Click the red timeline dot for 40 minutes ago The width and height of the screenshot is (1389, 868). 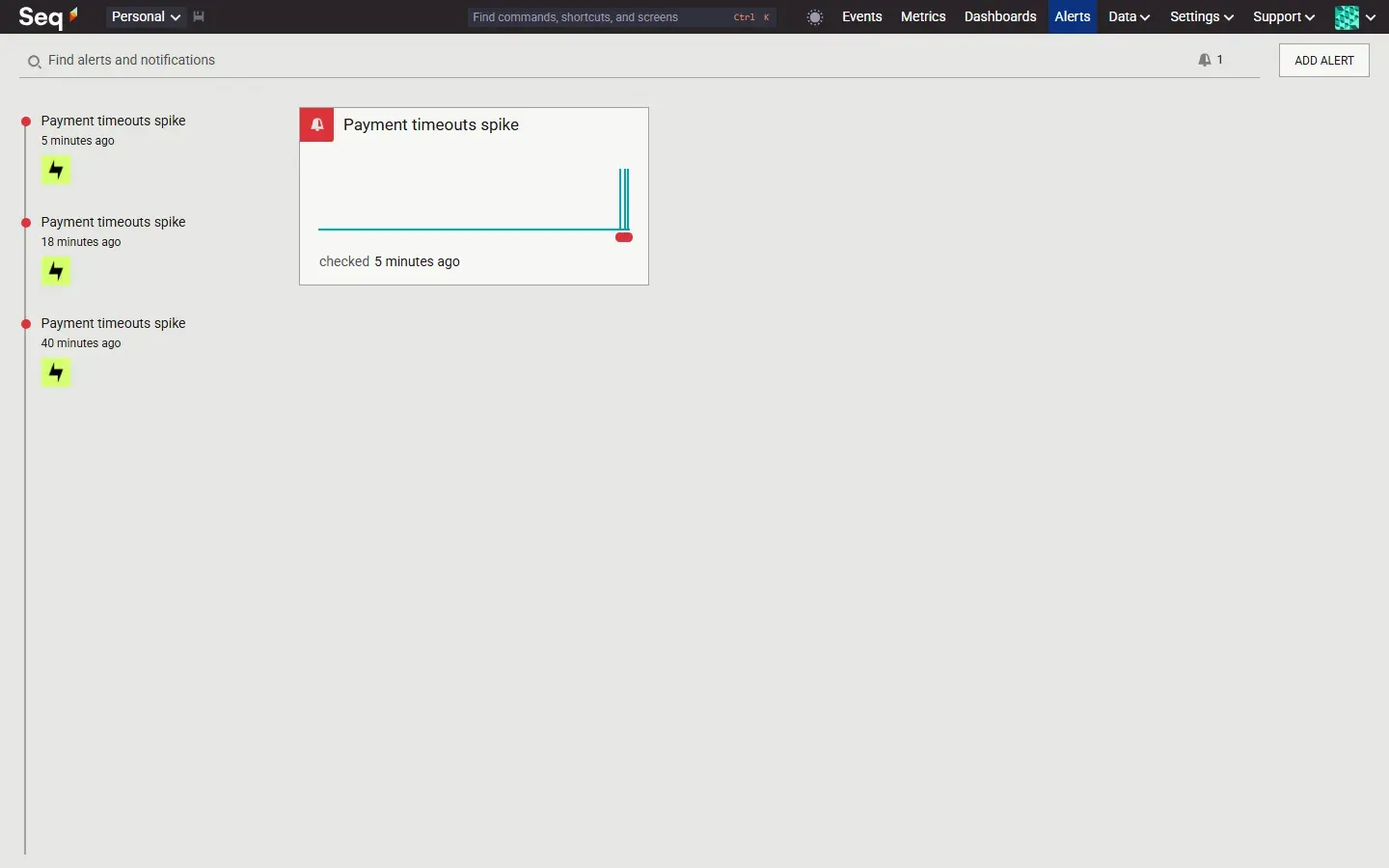[x=26, y=324]
